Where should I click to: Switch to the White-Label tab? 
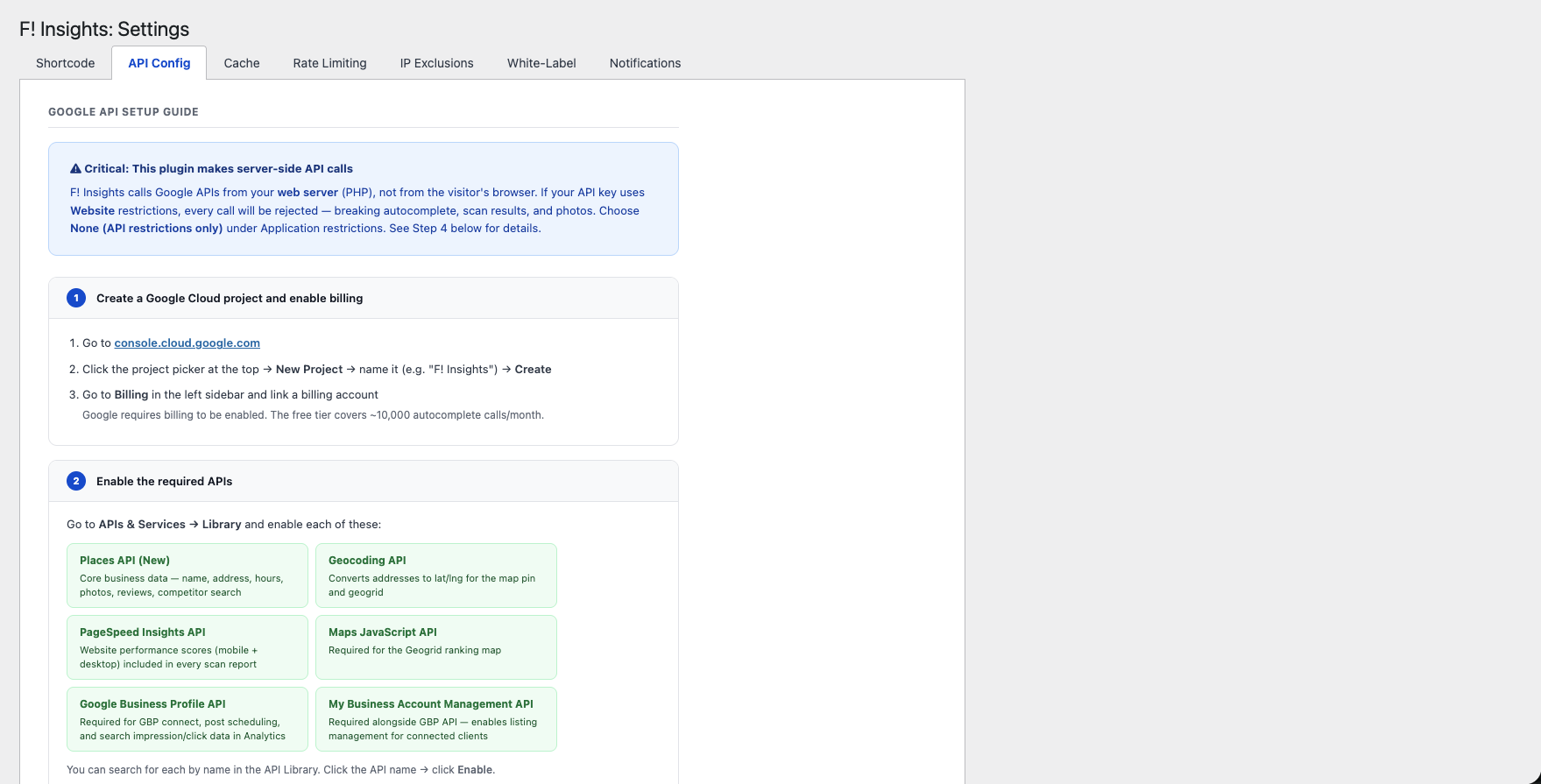click(x=541, y=63)
